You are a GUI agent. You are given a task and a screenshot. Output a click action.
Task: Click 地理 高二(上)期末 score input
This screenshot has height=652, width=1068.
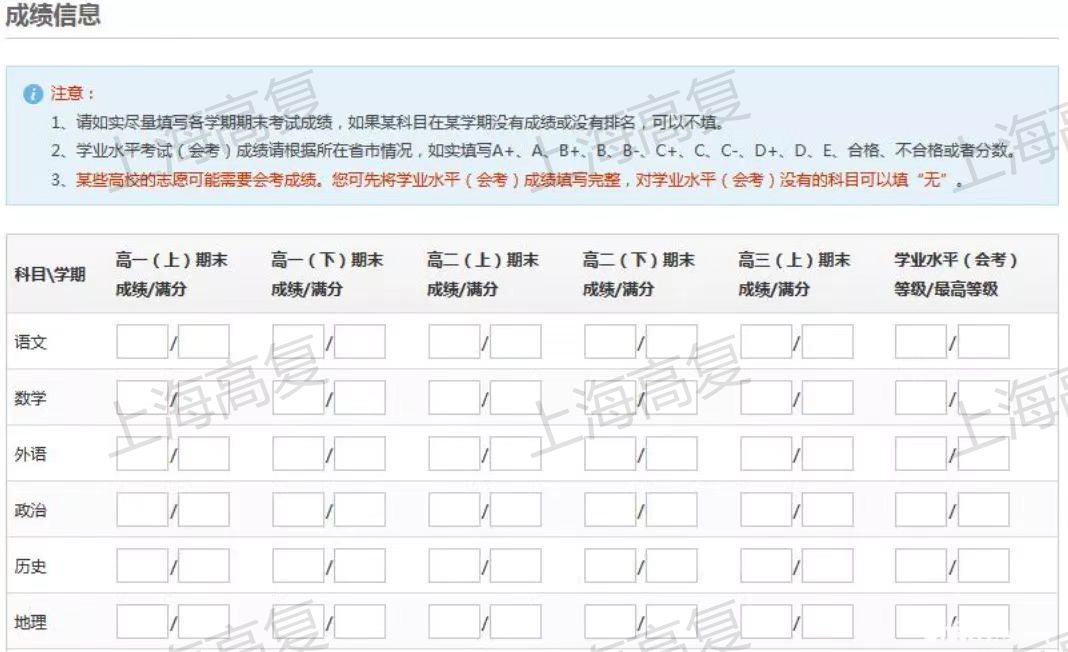[454, 622]
